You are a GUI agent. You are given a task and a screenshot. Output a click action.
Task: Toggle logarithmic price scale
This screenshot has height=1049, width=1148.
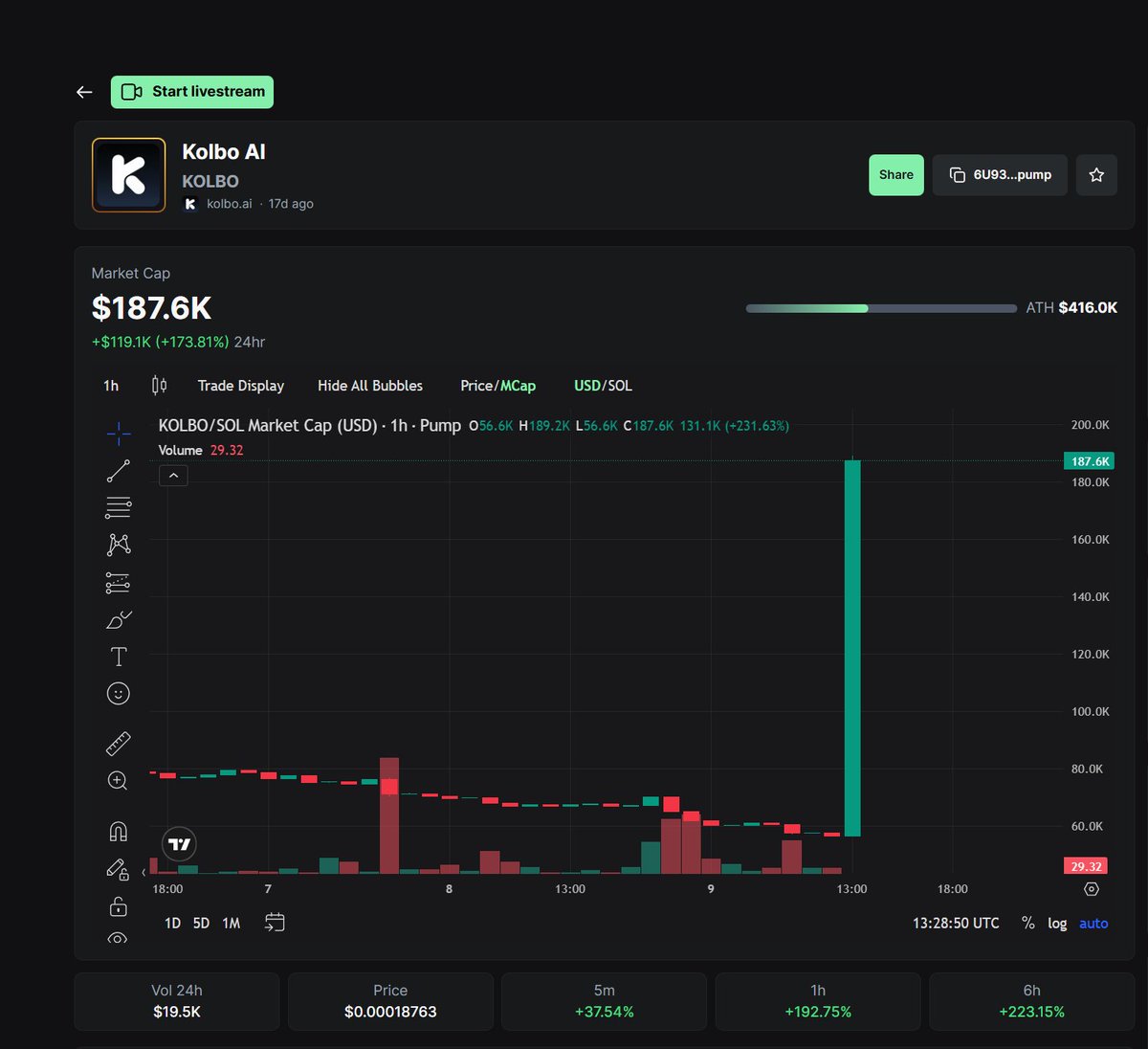pos(1057,923)
